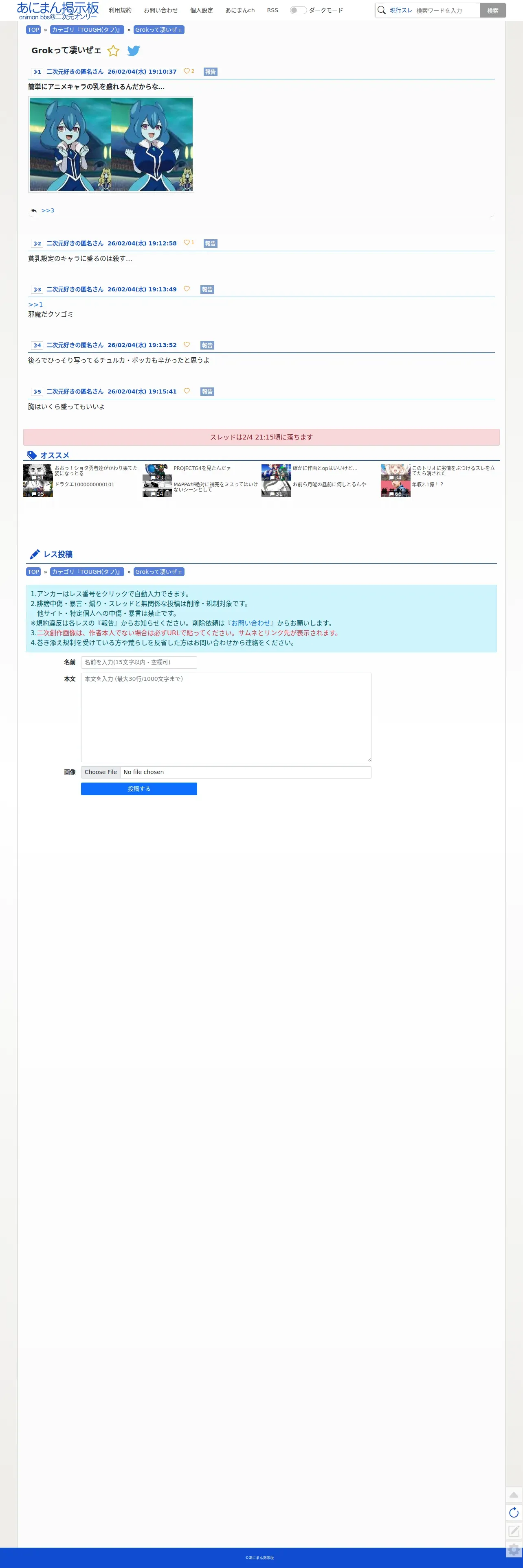Click the オススメ section heading

tap(54, 455)
